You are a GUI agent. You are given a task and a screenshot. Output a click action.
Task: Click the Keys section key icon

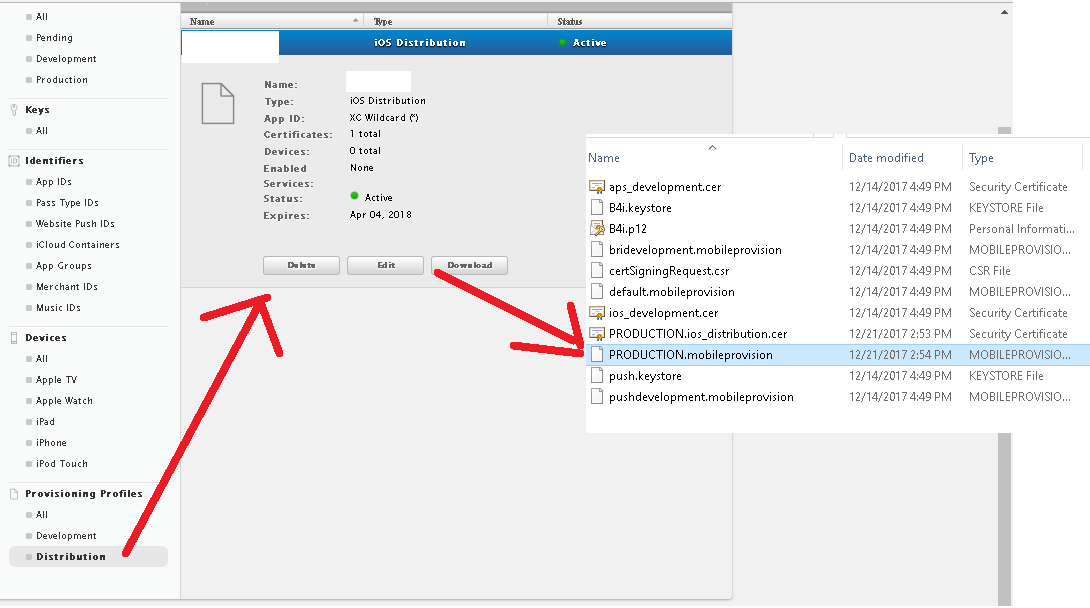[14, 110]
